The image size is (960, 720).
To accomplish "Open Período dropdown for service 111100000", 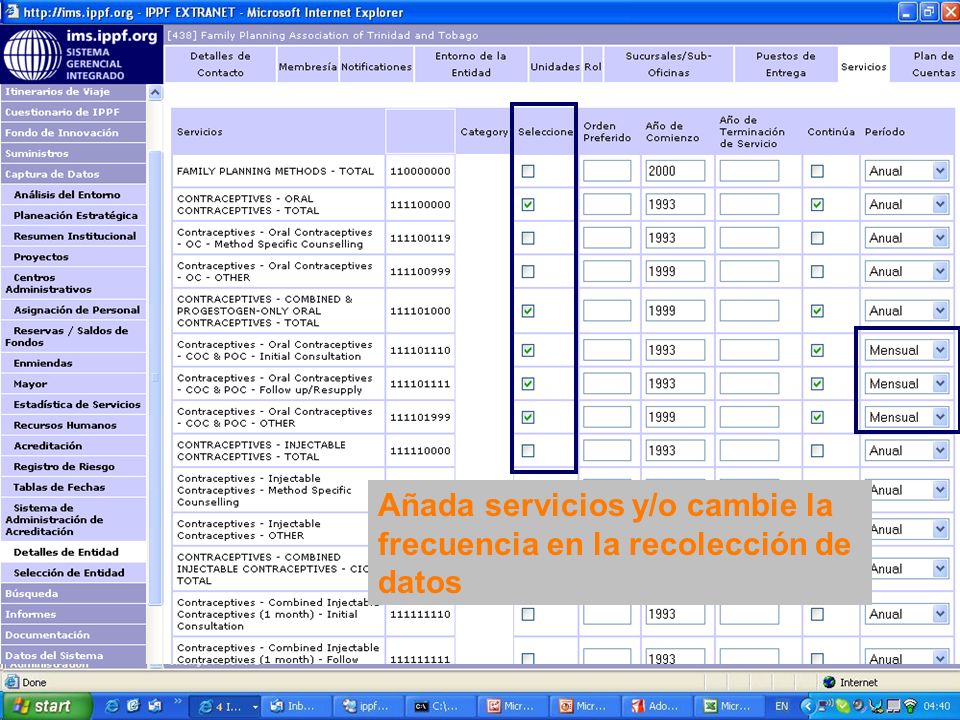I will point(907,204).
